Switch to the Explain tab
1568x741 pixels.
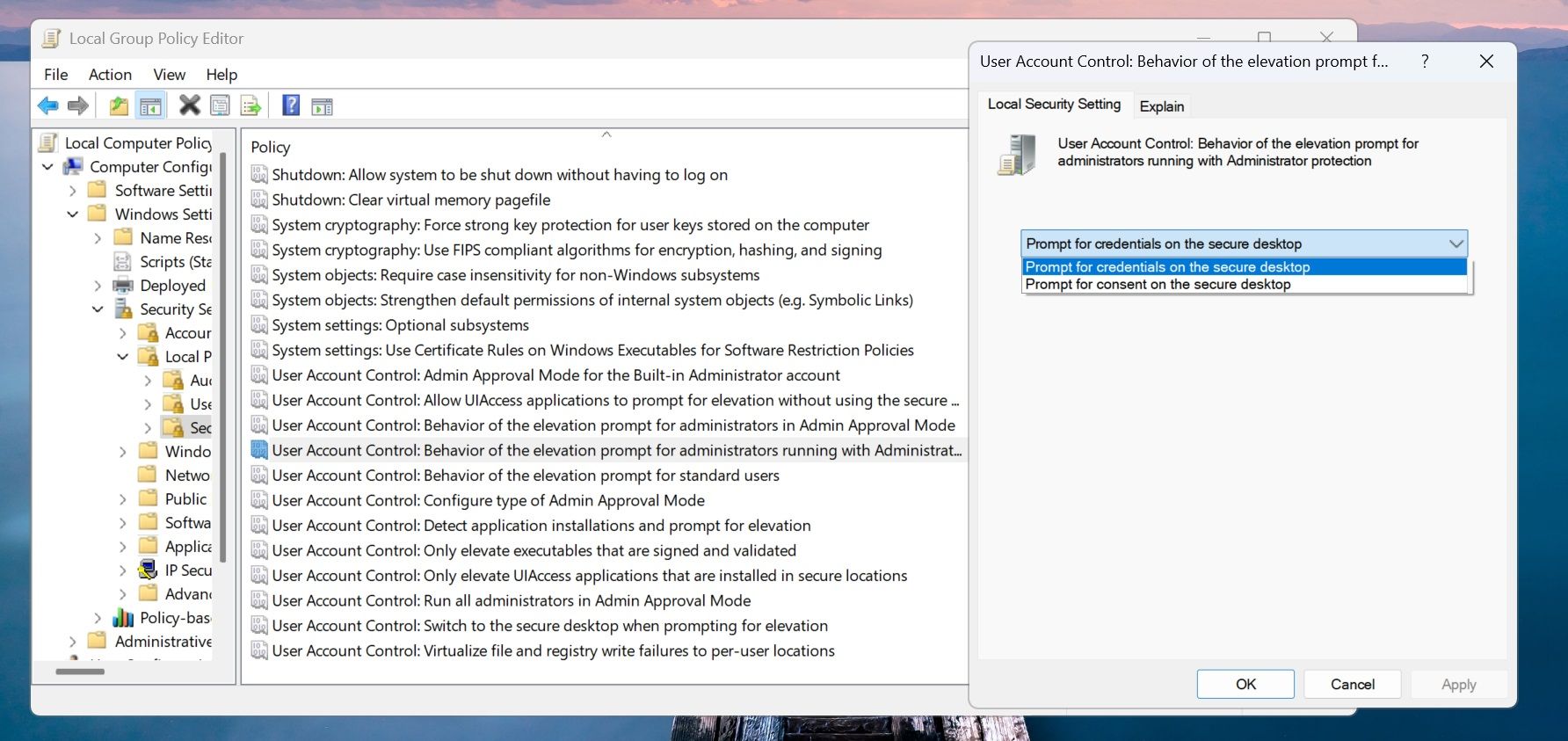pyautogui.click(x=1161, y=106)
